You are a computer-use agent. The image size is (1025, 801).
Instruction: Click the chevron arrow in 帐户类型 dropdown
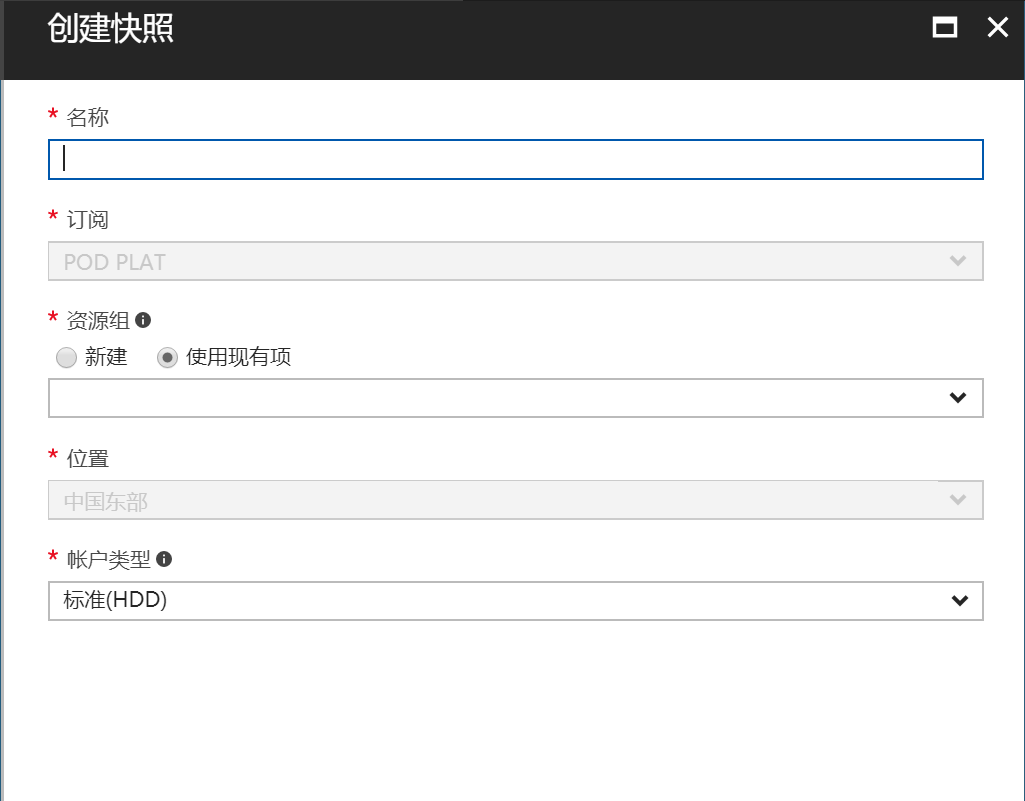click(959, 601)
